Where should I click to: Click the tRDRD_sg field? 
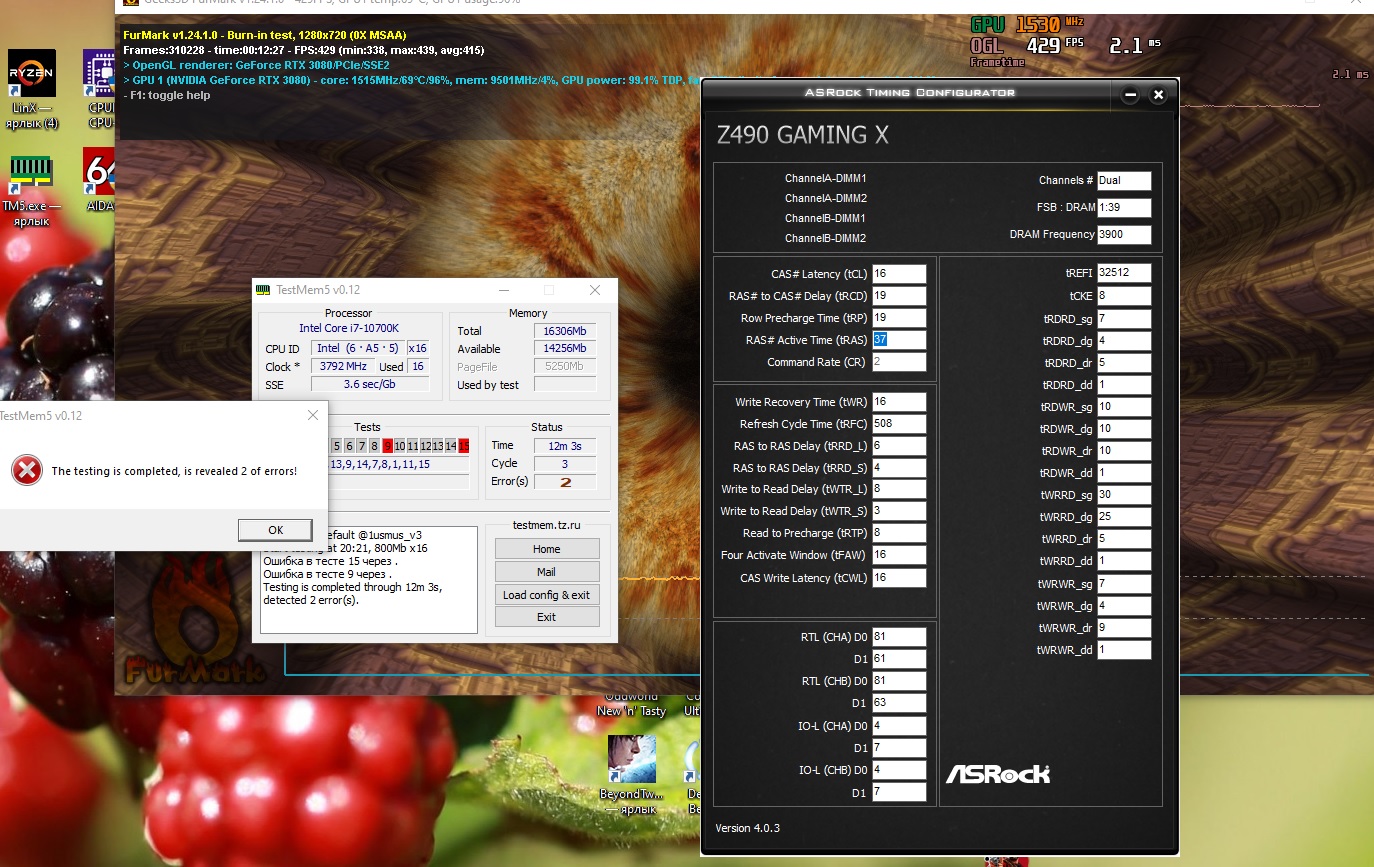[x=1124, y=319]
